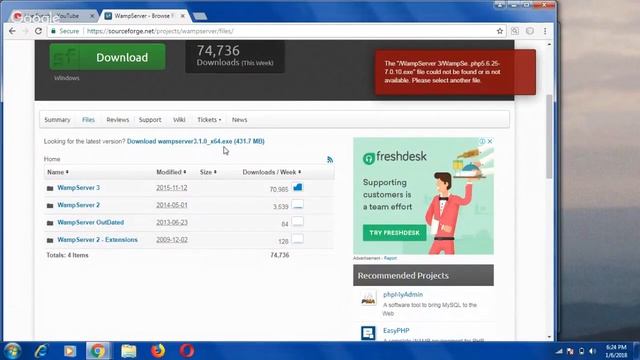Open File Explorer from taskbar

pos(129,351)
